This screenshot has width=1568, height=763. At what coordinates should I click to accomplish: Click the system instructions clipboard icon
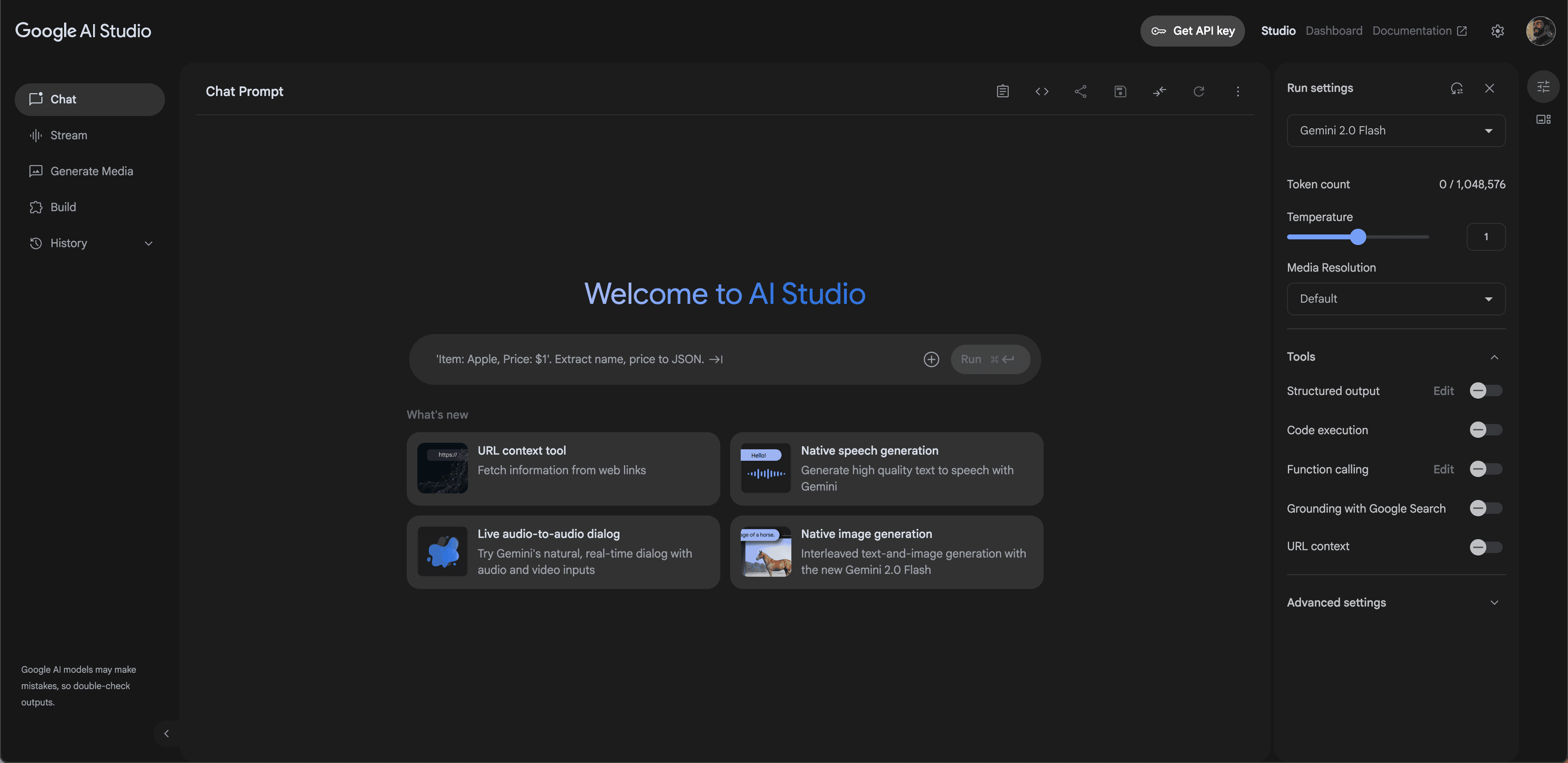click(x=1002, y=91)
